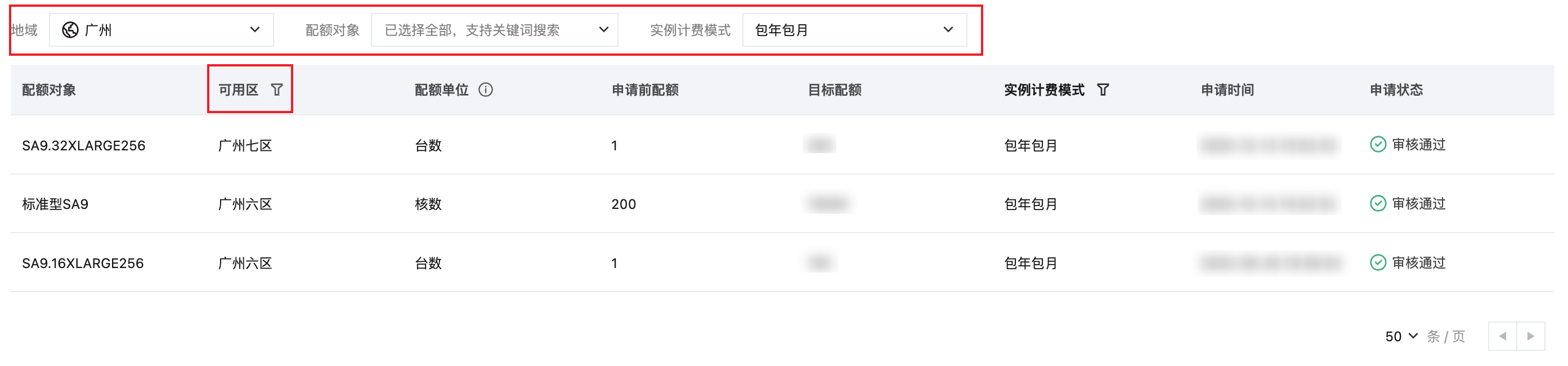Click approved status icon for SA9.16XLARGE256
Image resolution: width=1568 pixels, height=366 pixels.
click(1377, 262)
